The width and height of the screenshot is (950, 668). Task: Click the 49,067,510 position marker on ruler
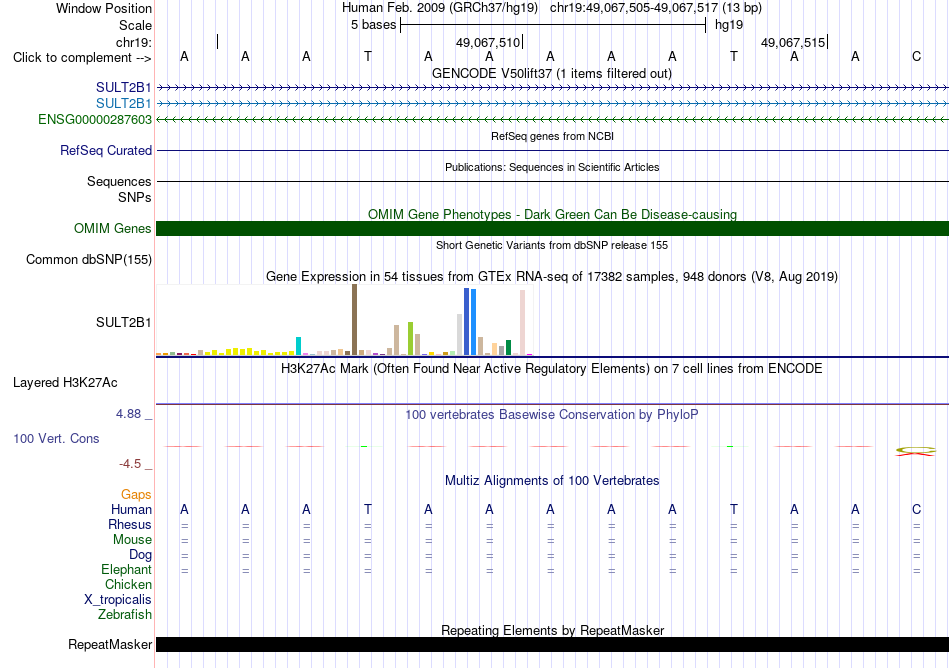tap(490, 42)
